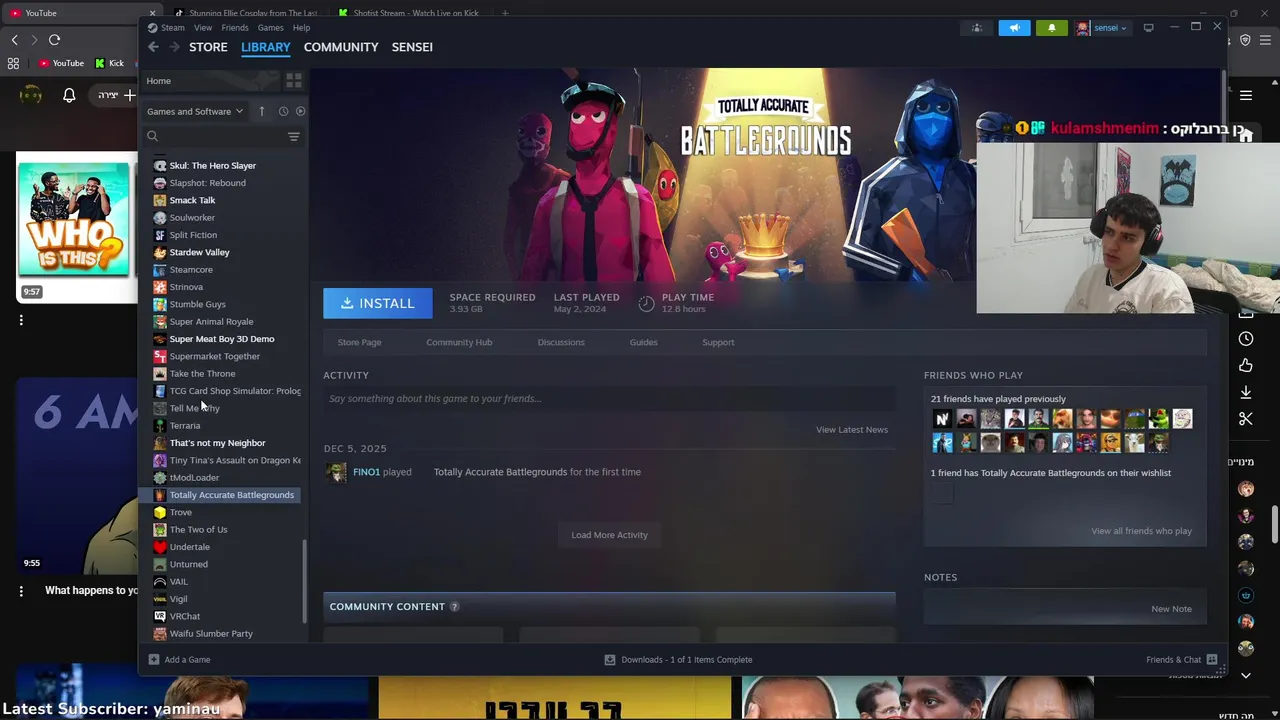Expand Games and Software filter dropdown
Screen dimensions: 1280x720
195,111
